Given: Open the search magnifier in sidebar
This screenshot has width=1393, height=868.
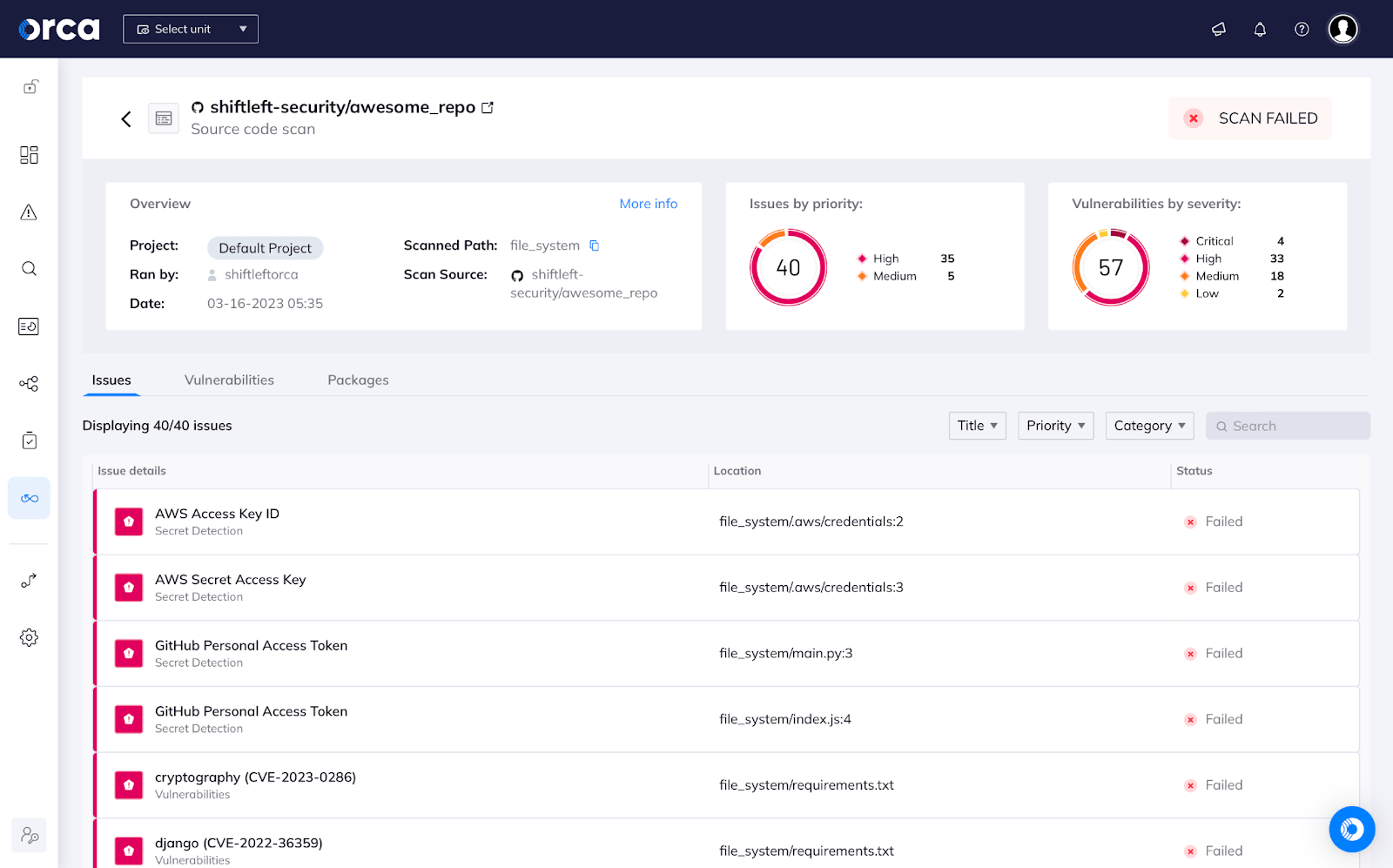Looking at the screenshot, I should click(x=29, y=269).
